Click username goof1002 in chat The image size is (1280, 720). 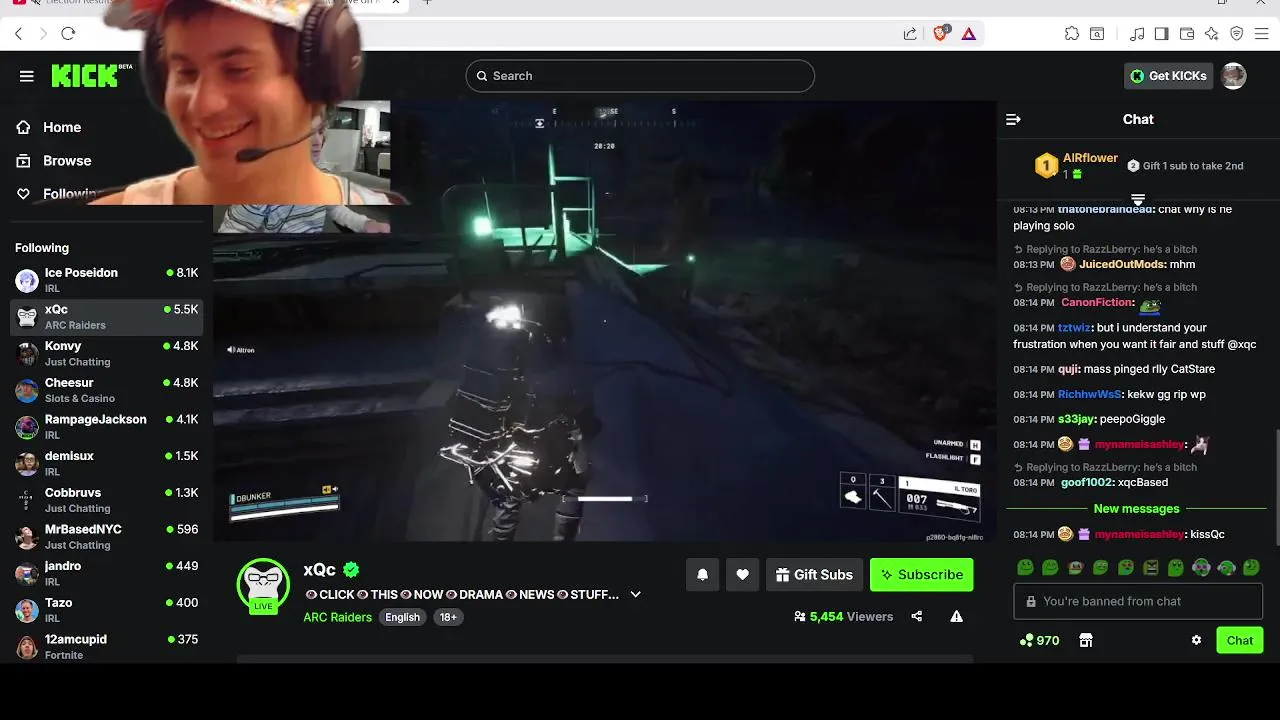coord(1086,483)
